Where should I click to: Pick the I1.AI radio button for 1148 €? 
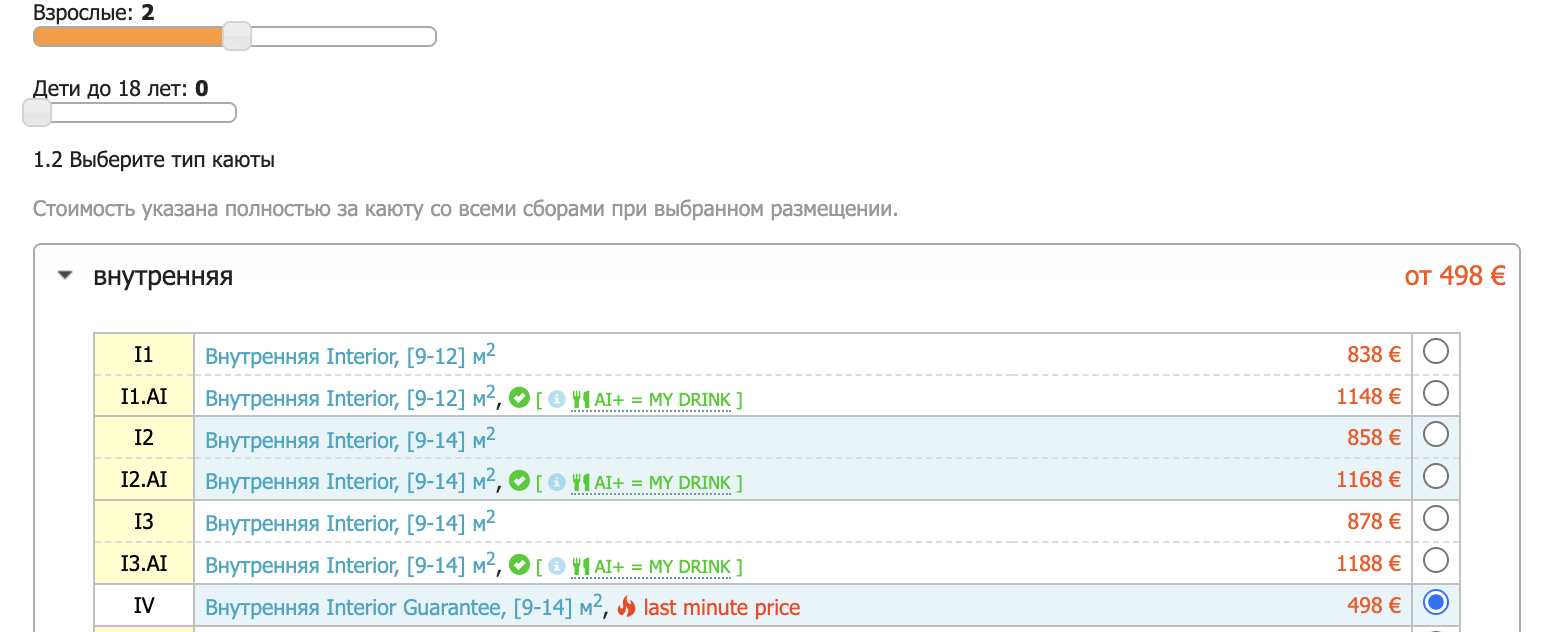click(x=1435, y=393)
